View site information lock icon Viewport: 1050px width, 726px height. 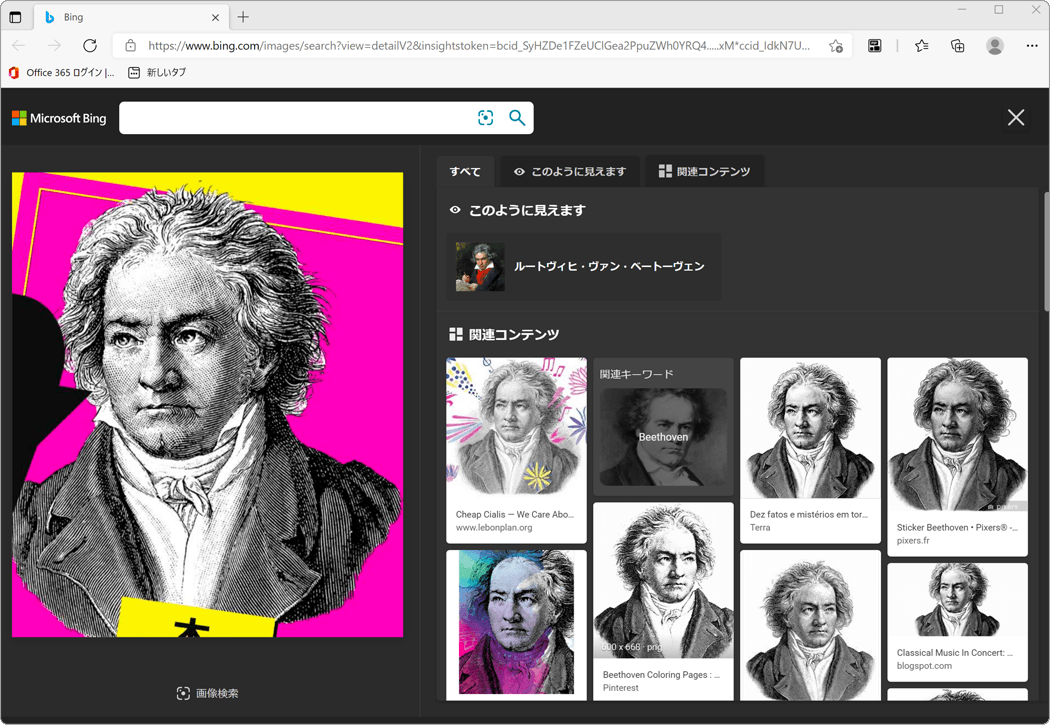point(131,46)
